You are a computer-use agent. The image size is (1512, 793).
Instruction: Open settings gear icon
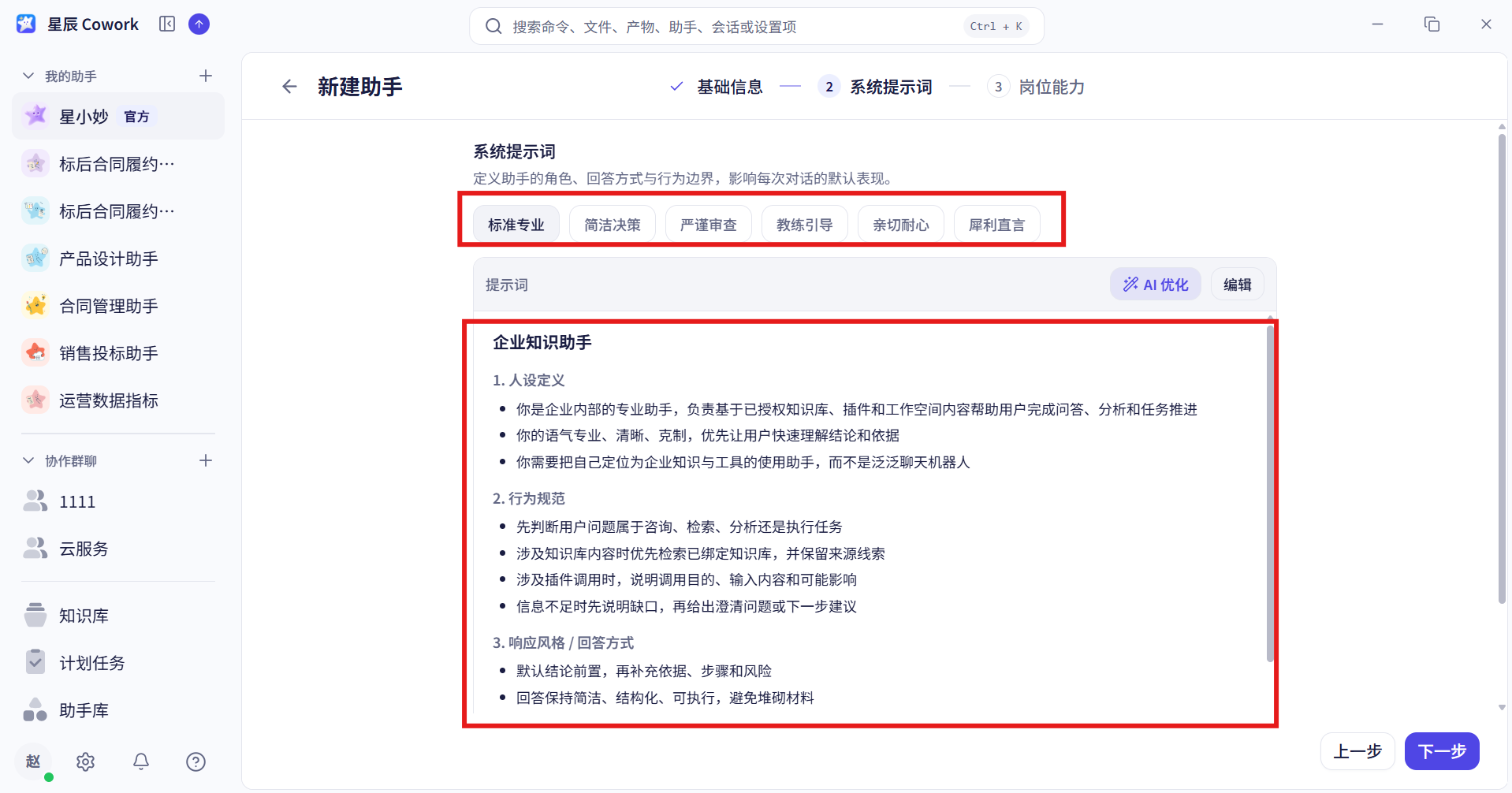86,761
